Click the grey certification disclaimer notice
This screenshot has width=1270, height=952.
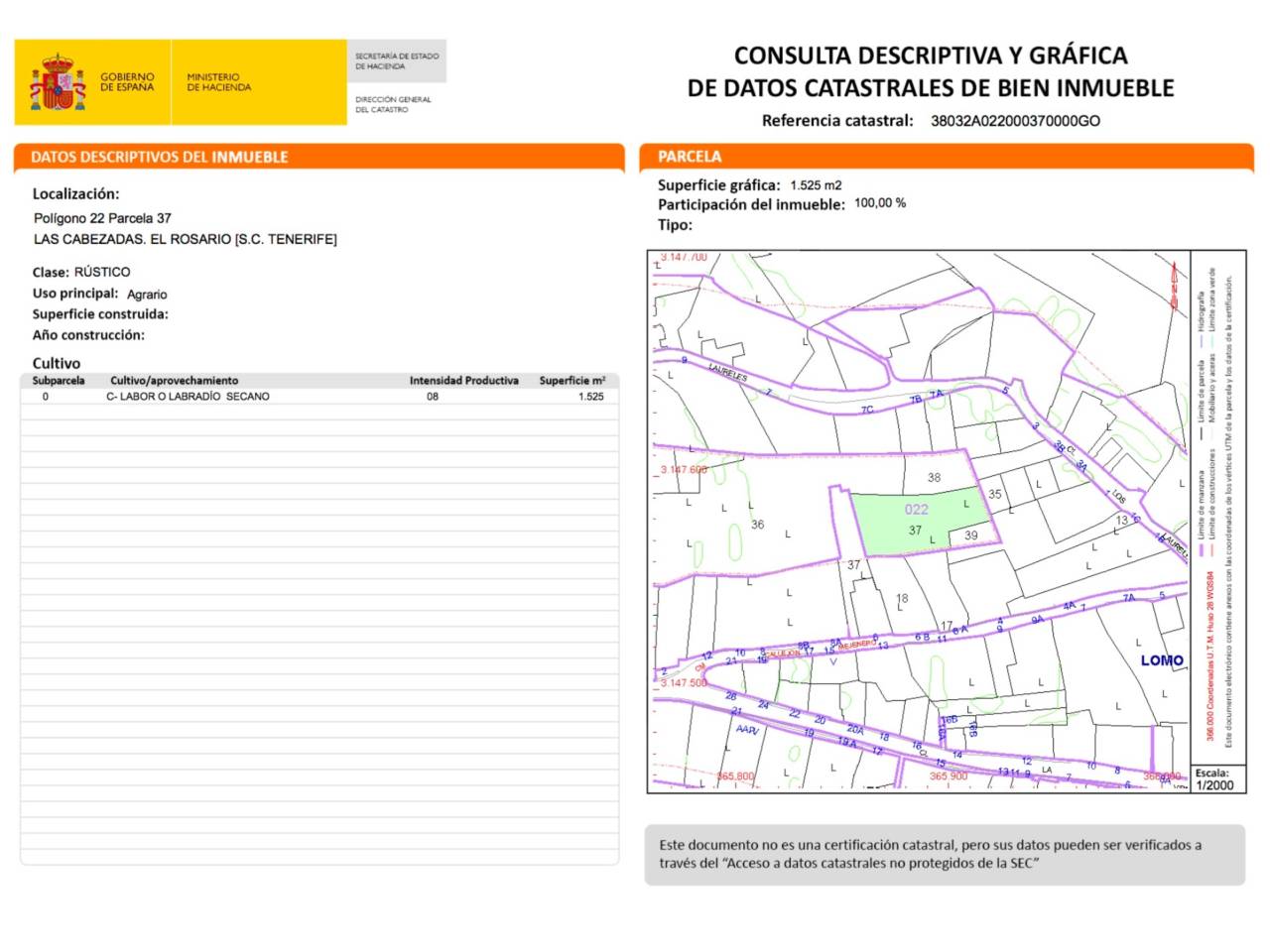pos(945,854)
